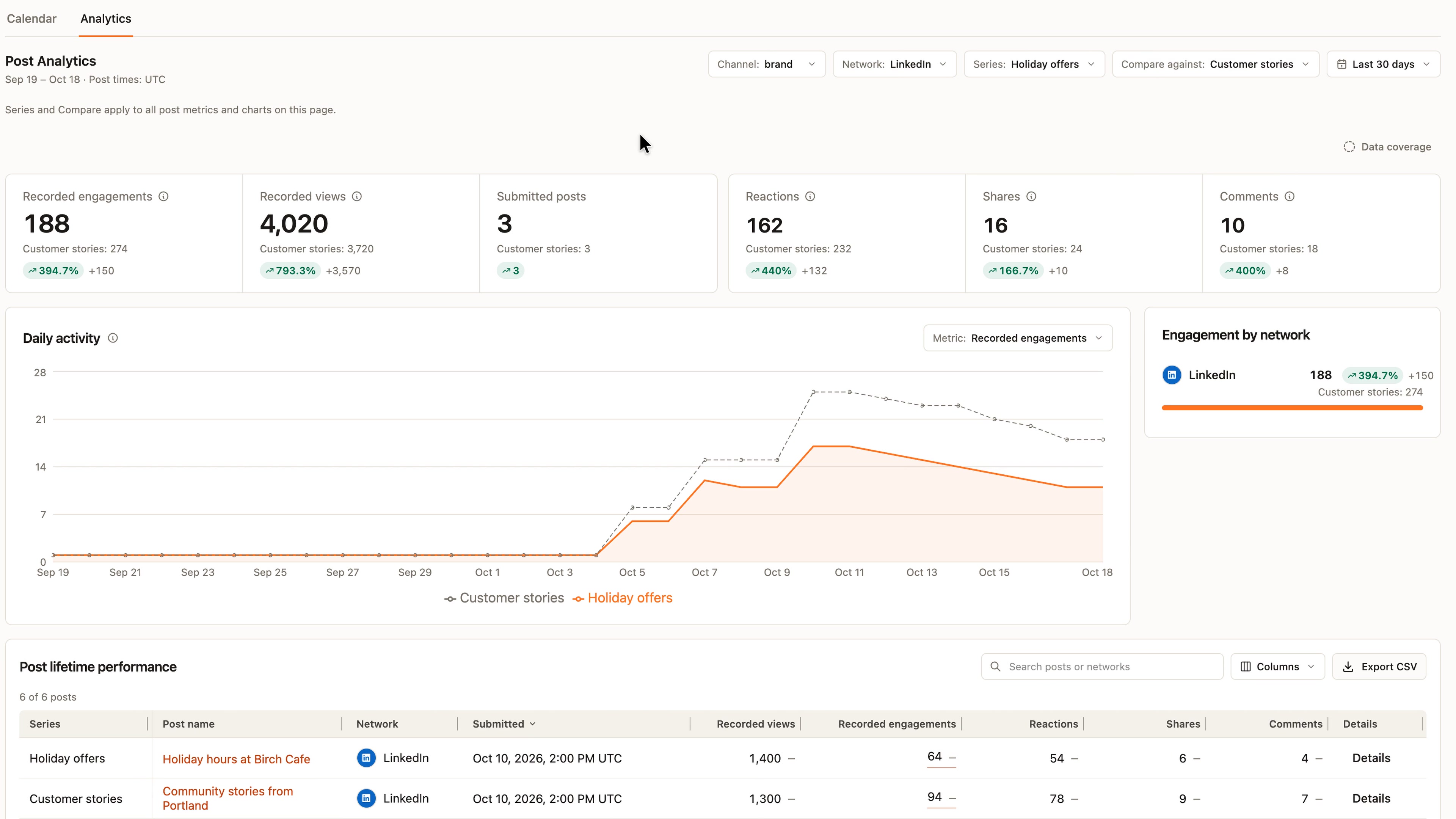This screenshot has height=819, width=1456.
Task: Click 394.7% badge in Engagement by network panel
Action: point(1372,375)
